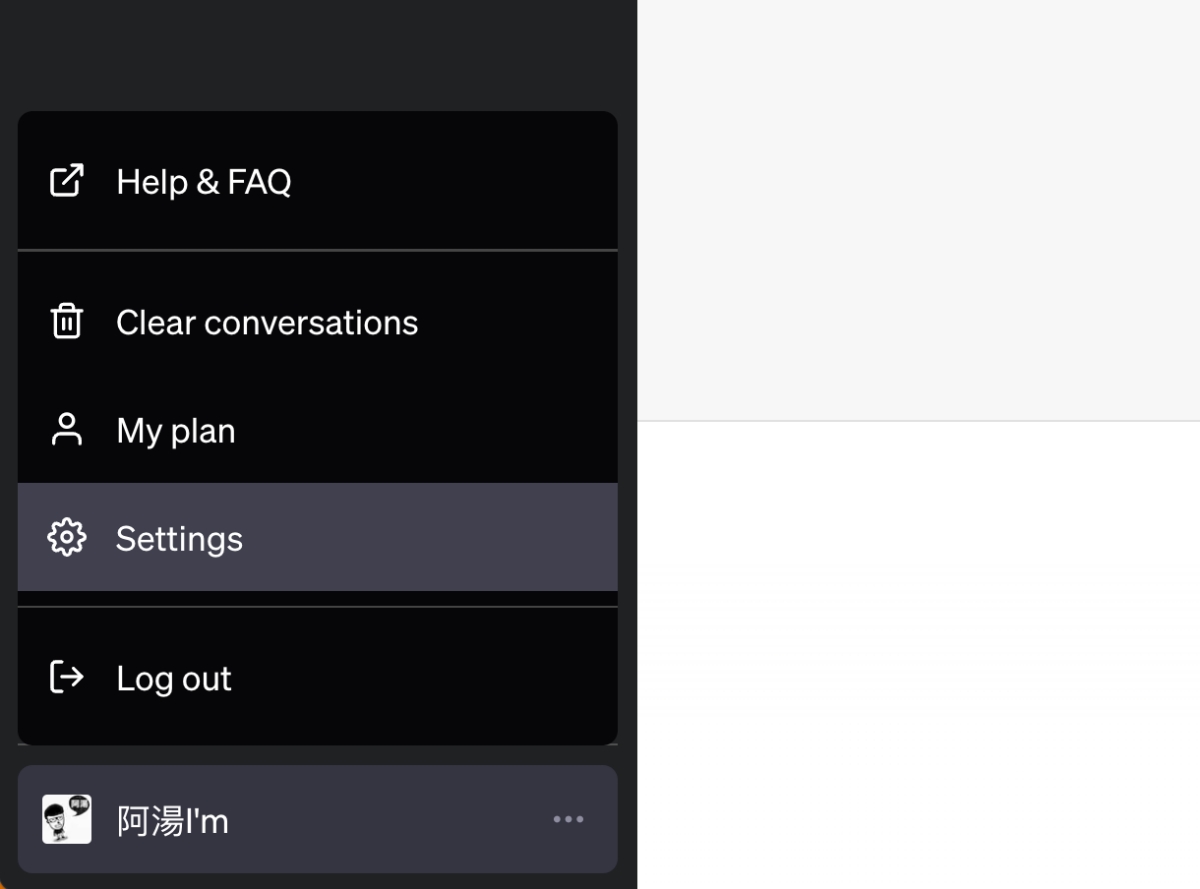
Task: Click blank space right of Clear conversations label
Action: click(x=520, y=322)
